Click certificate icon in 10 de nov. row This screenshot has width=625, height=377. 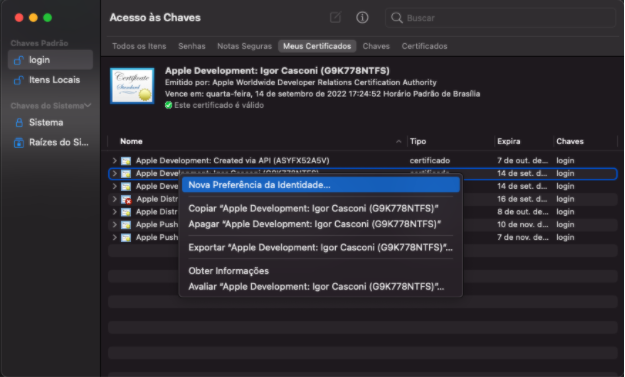(126, 225)
